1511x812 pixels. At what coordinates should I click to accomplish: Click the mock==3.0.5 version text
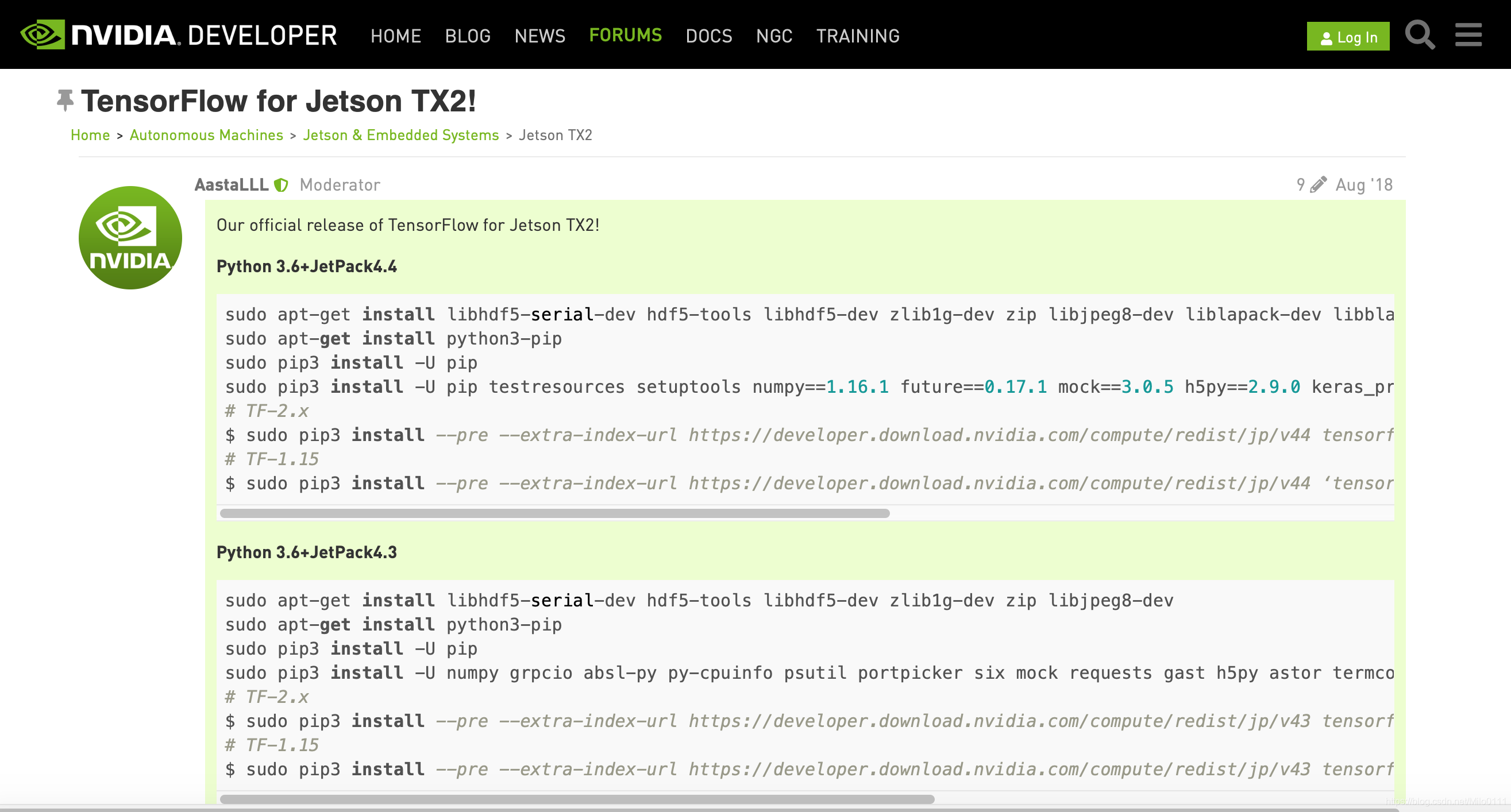1116,387
